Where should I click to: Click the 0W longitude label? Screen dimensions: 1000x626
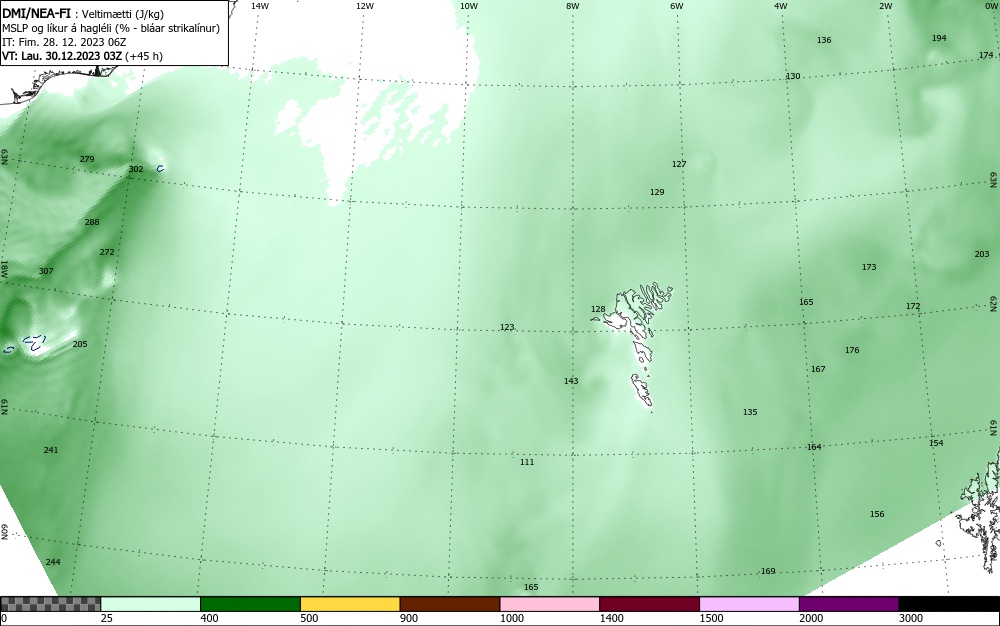[990, 6]
